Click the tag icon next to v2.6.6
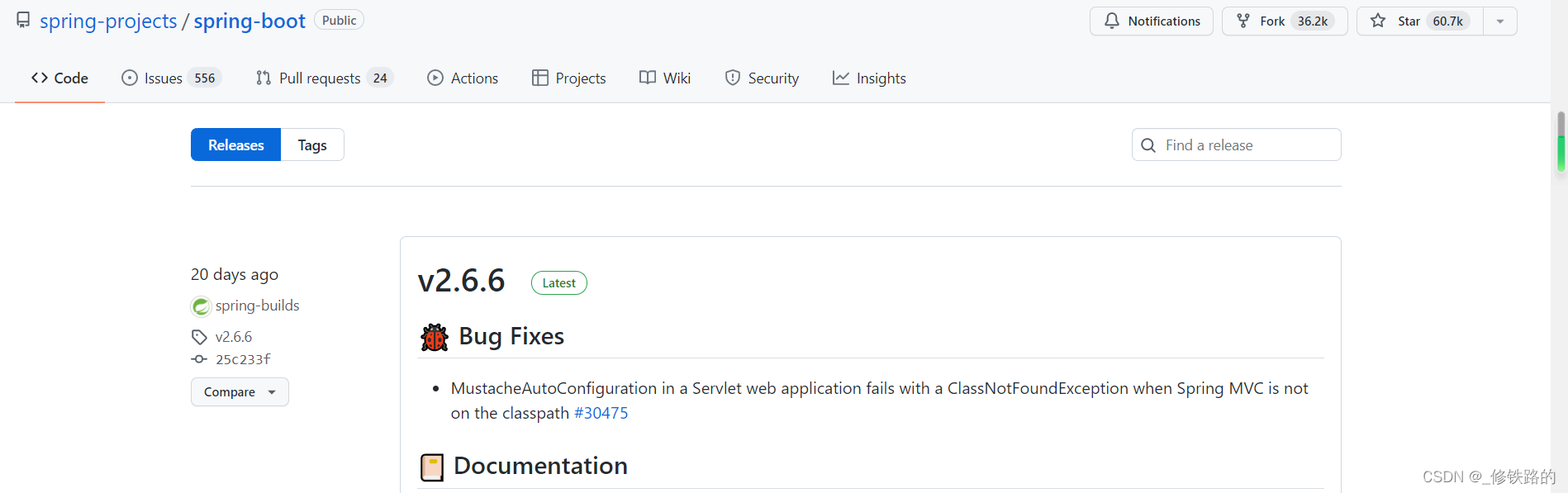 [x=199, y=337]
